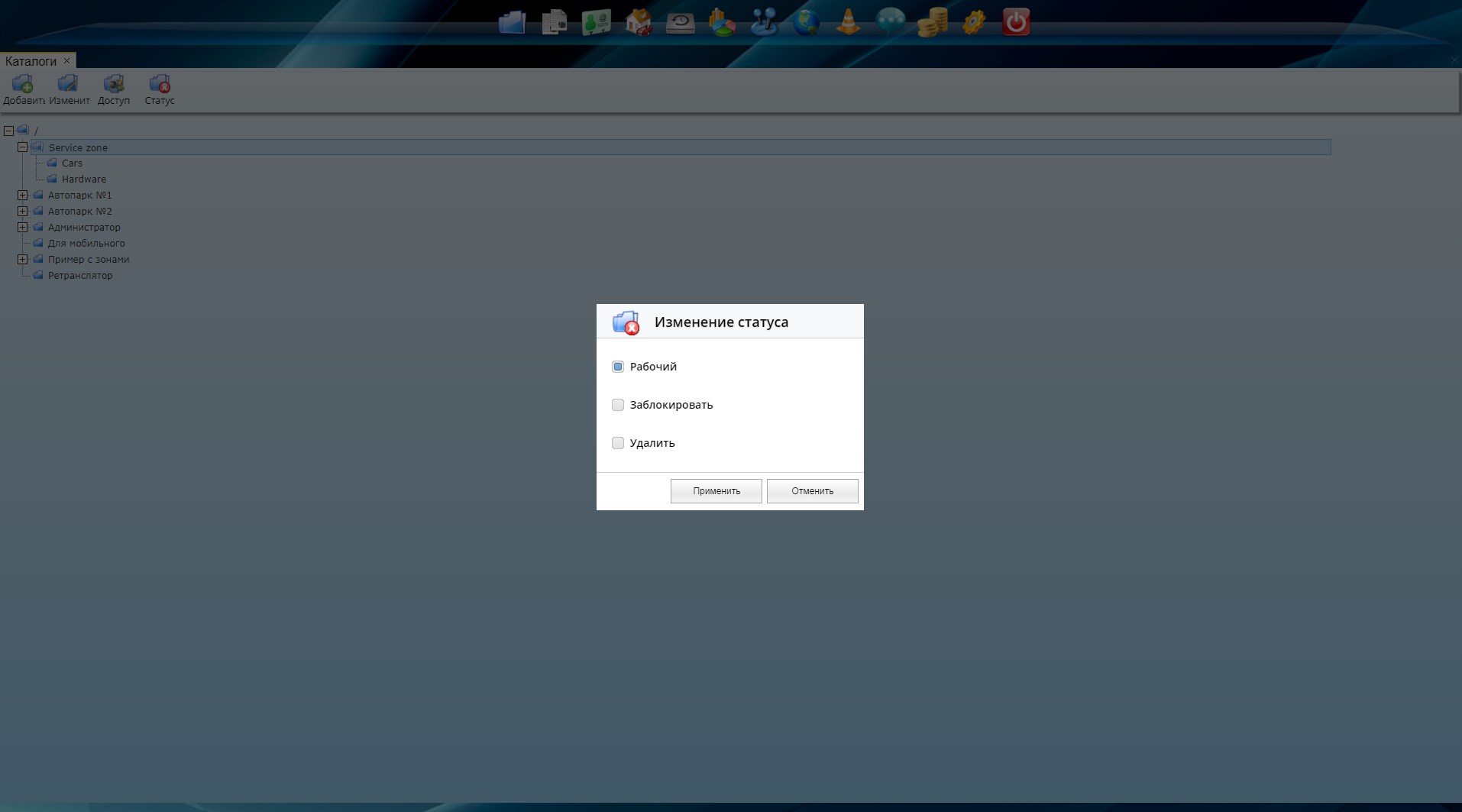This screenshot has height=812, width=1462.
Task: Check the Удалить option
Action: coord(618,443)
